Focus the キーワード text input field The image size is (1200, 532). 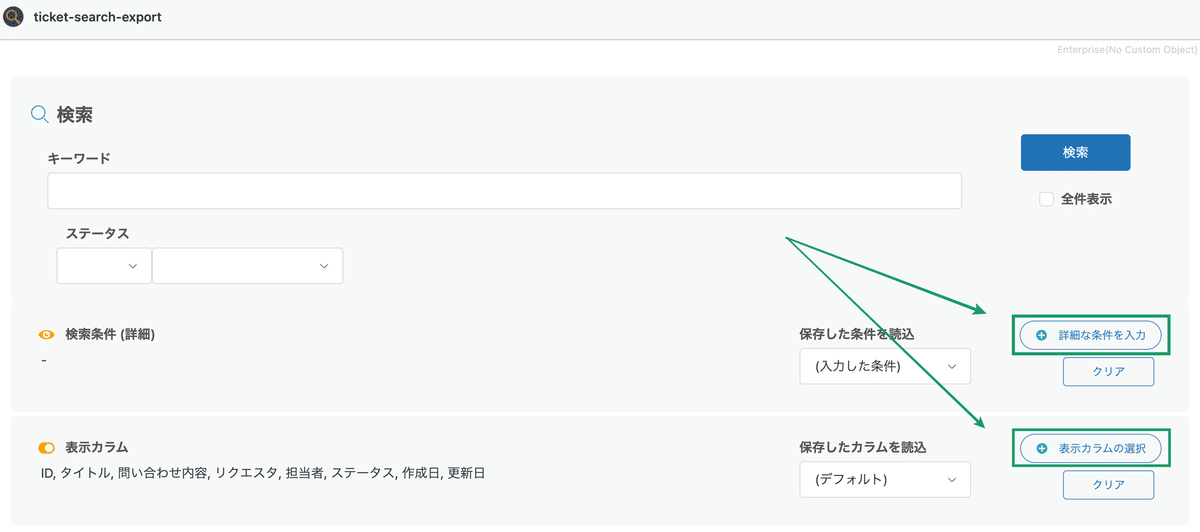(504, 191)
